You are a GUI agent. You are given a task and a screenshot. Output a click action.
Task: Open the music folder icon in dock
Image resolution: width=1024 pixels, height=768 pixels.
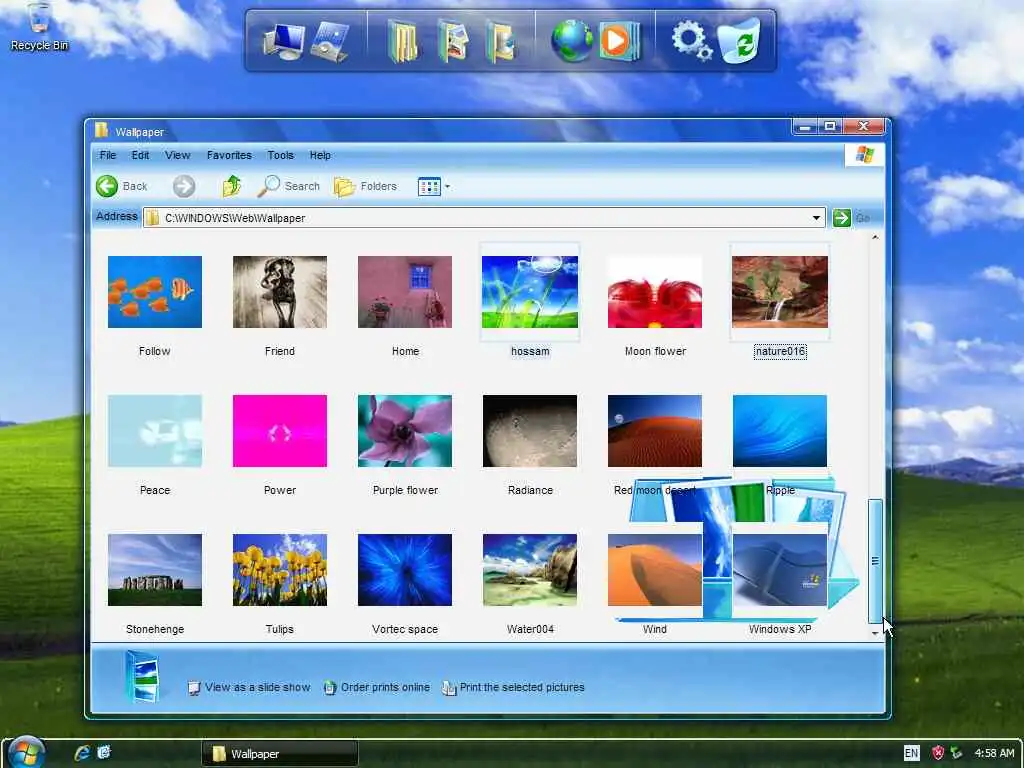point(500,41)
